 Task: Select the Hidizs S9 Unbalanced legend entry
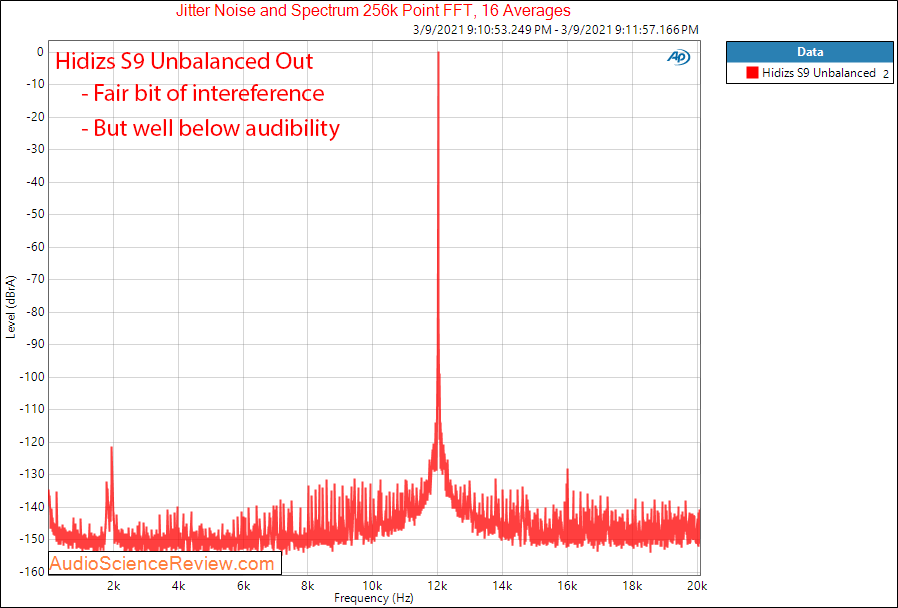coord(810,73)
